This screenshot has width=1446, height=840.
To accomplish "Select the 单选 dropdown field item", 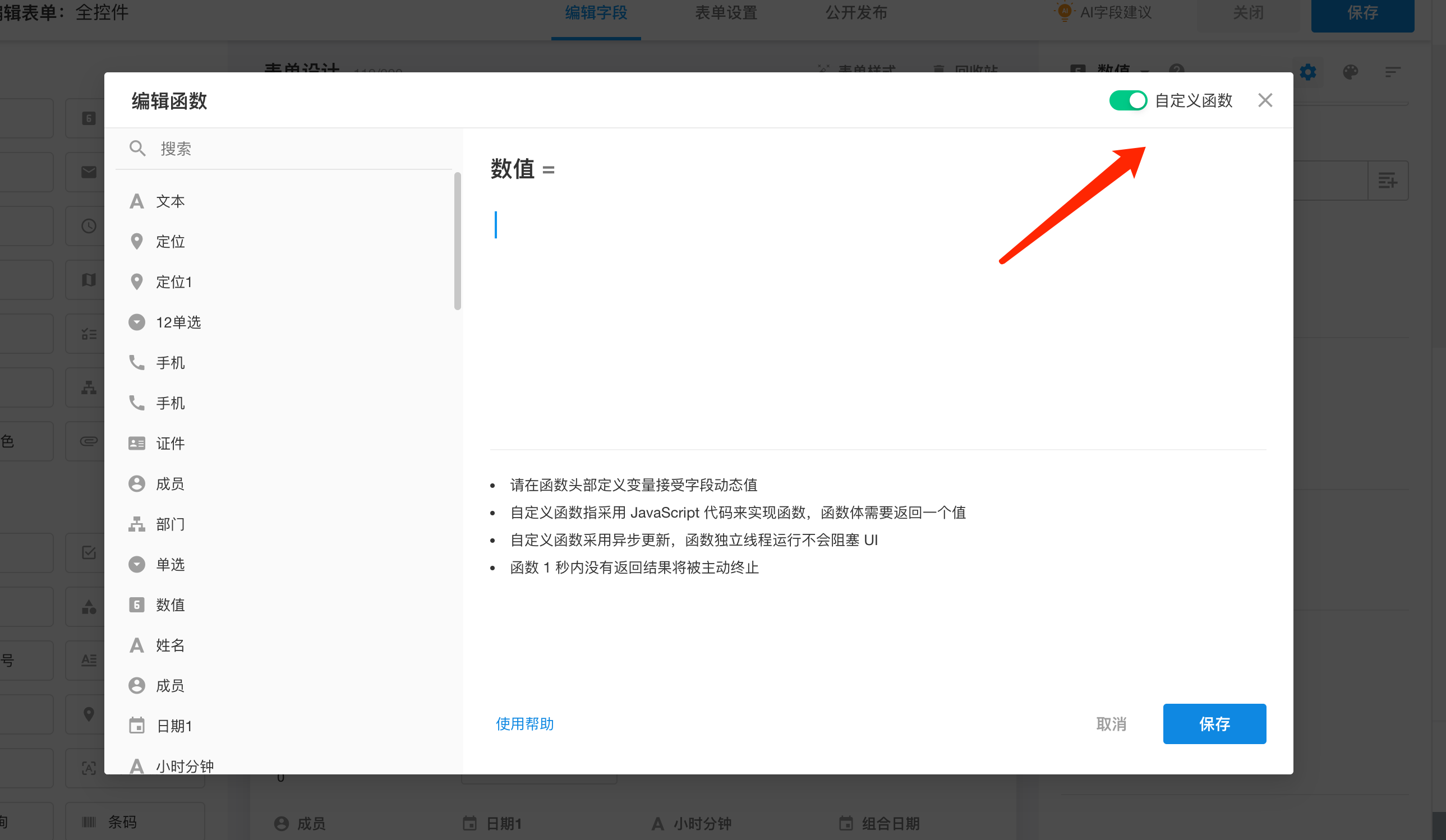I will click(x=170, y=565).
